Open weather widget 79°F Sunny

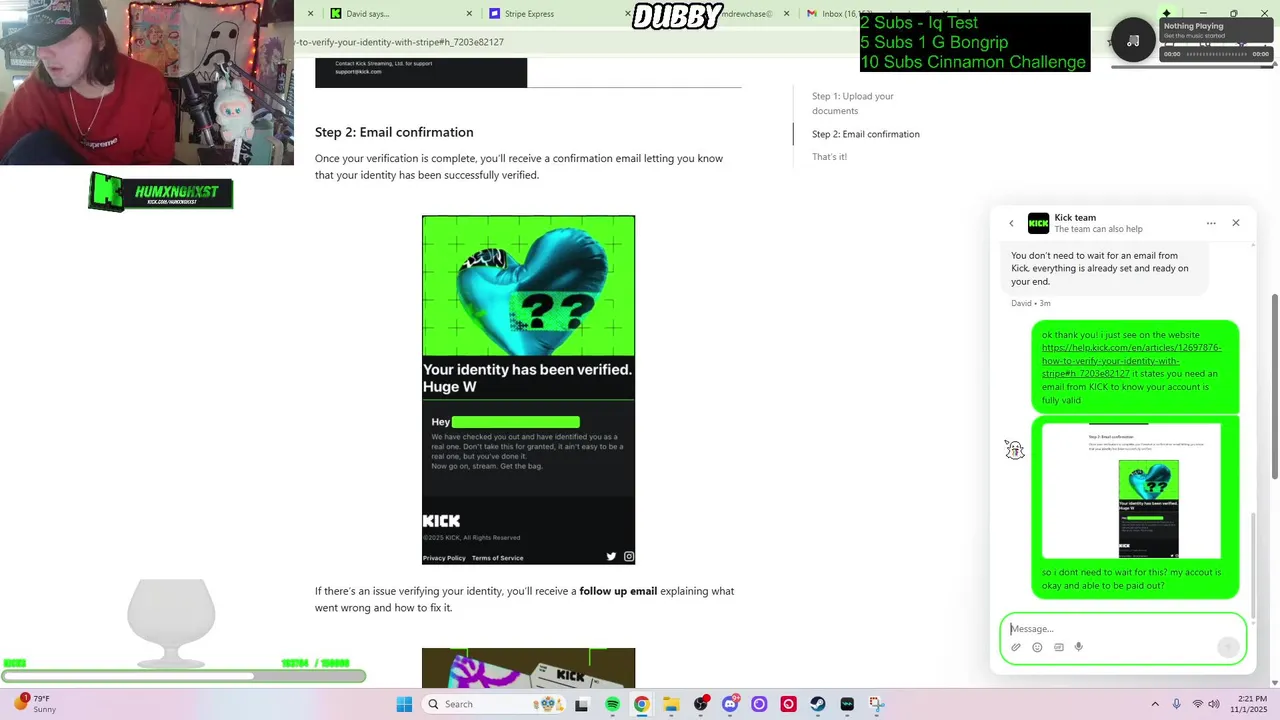point(35,704)
